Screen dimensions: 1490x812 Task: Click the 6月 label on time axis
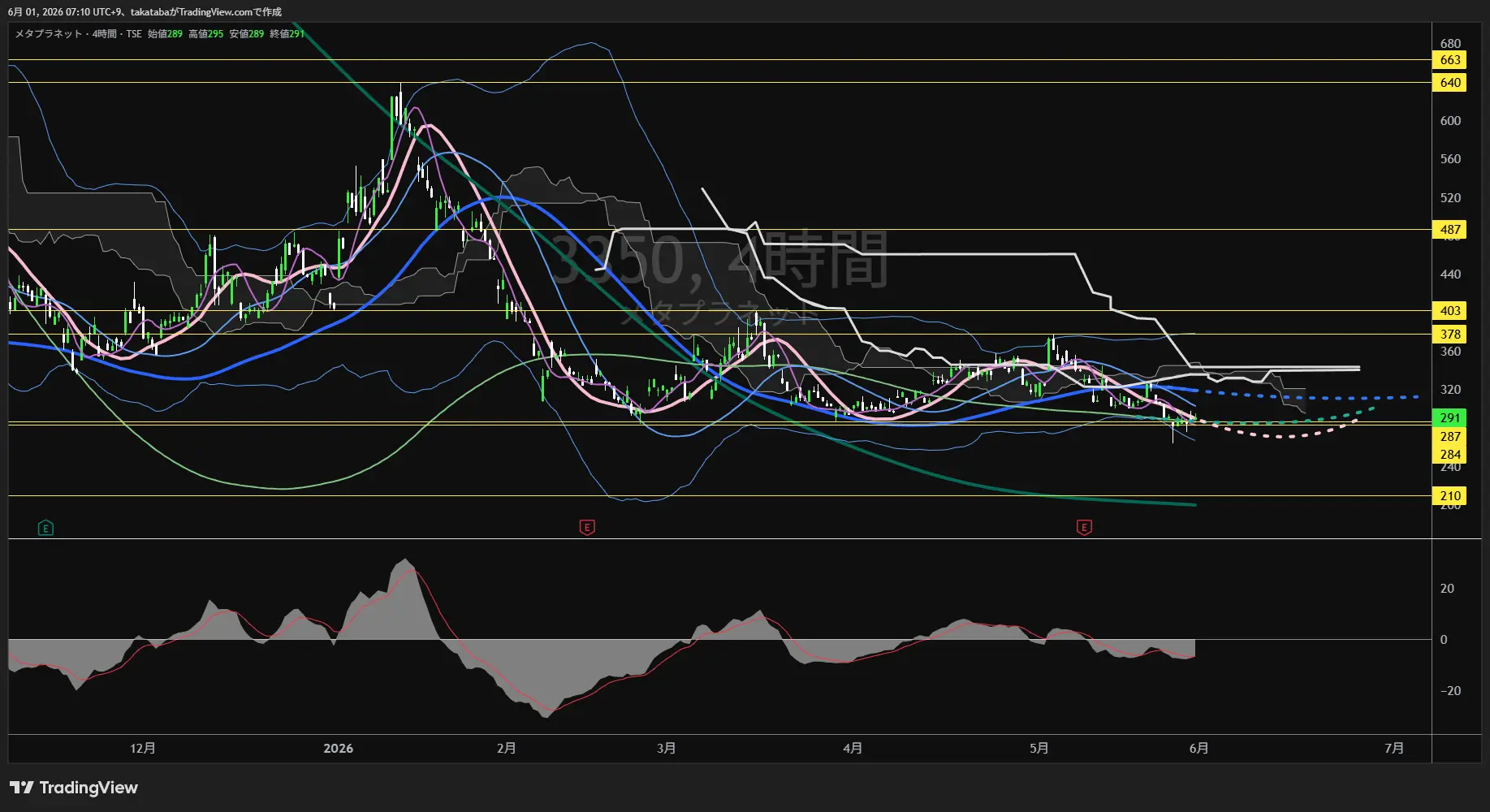[x=1199, y=749]
